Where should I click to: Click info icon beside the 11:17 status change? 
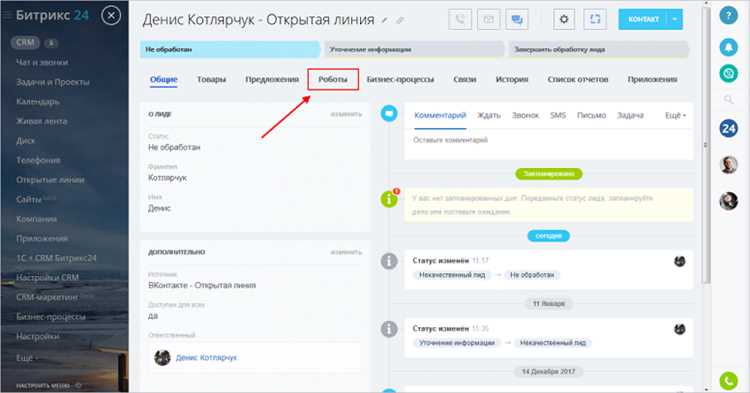[x=389, y=261]
